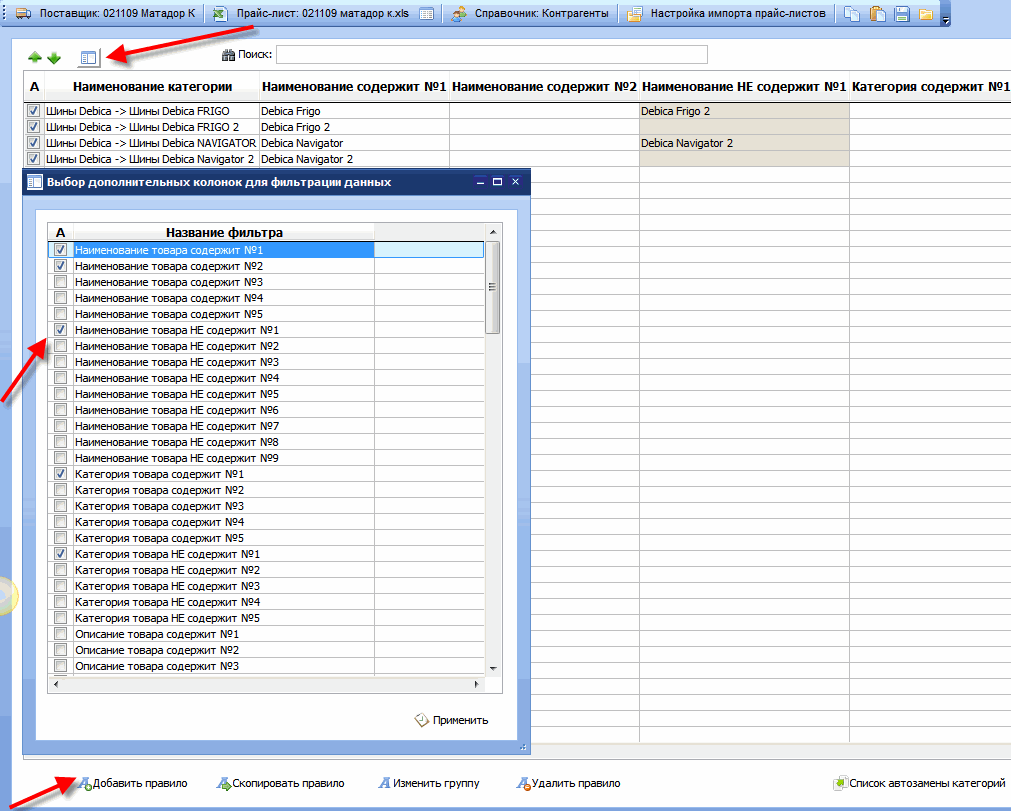Click Удалить правило button
This screenshot has width=1011, height=811.
coord(568,783)
